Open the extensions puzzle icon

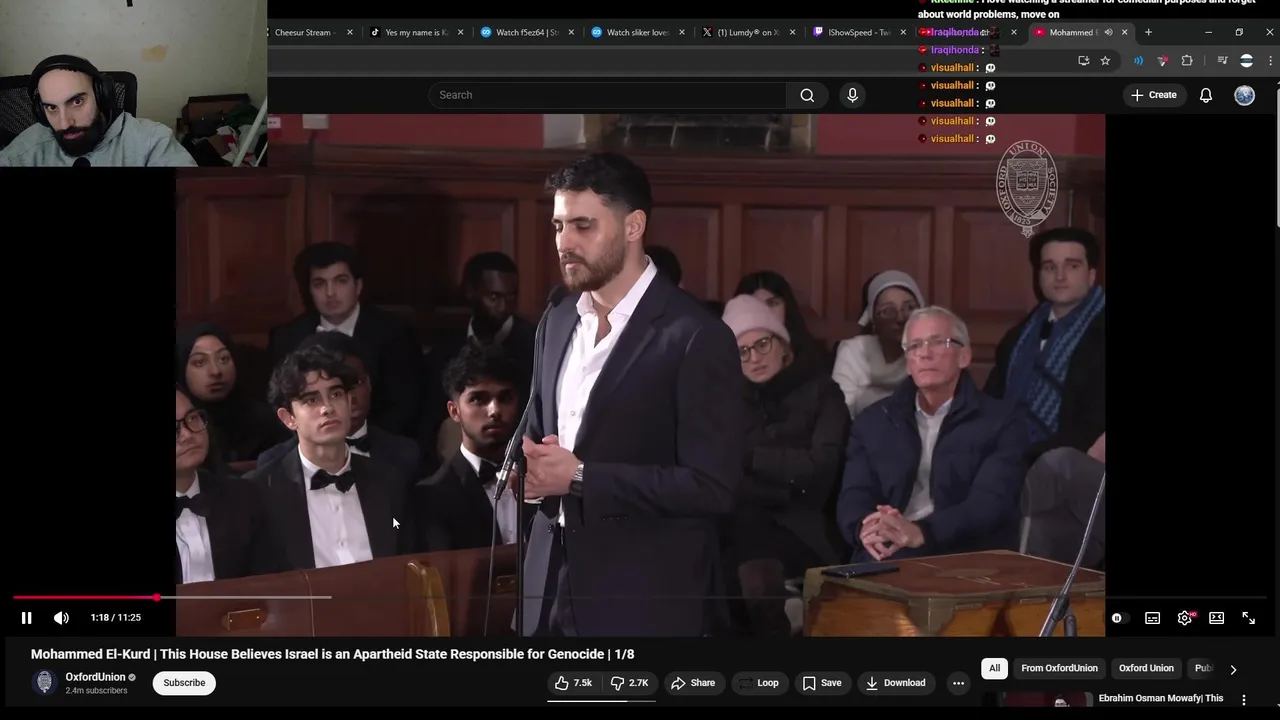coord(1187,61)
